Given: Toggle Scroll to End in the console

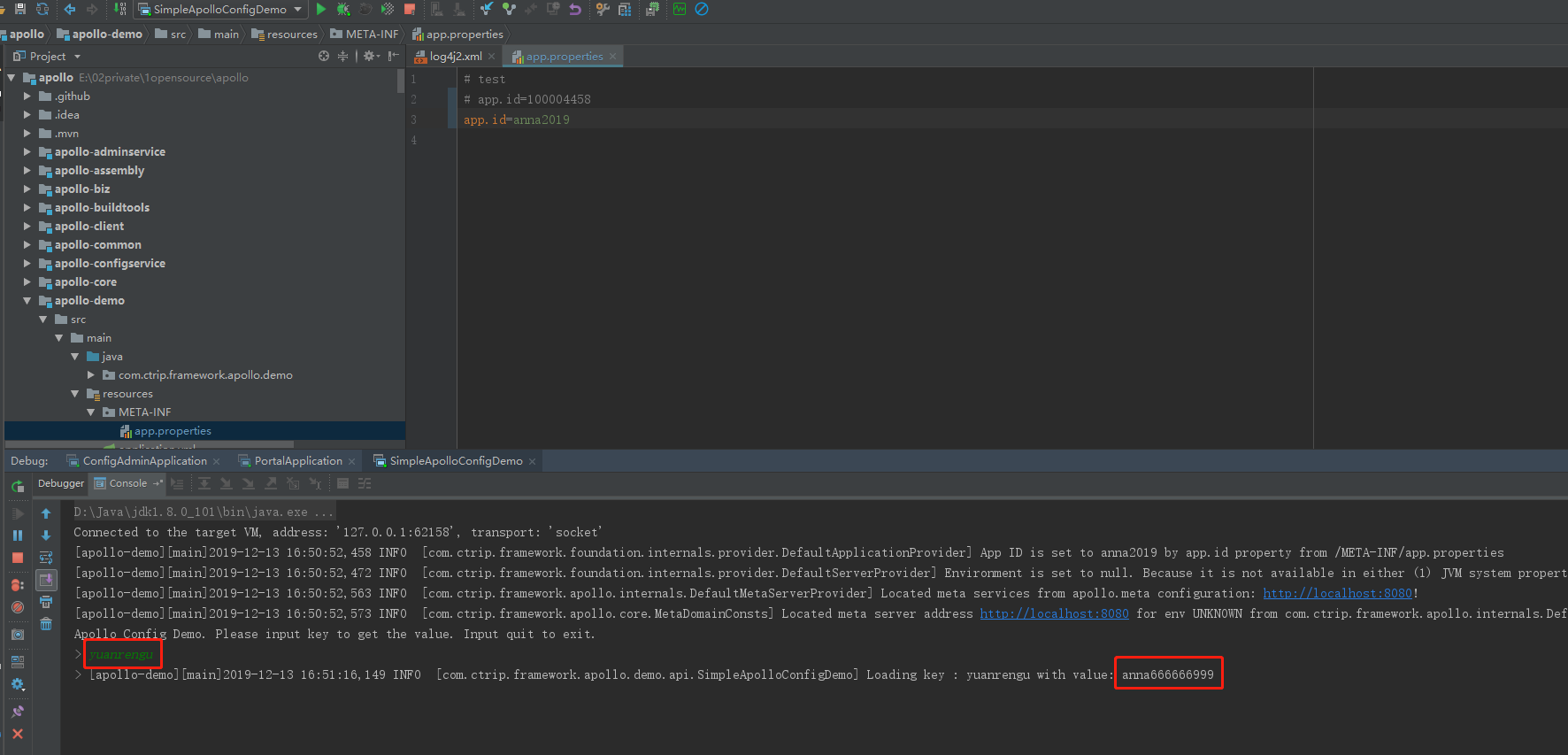Looking at the screenshot, I should pos(46,580).
